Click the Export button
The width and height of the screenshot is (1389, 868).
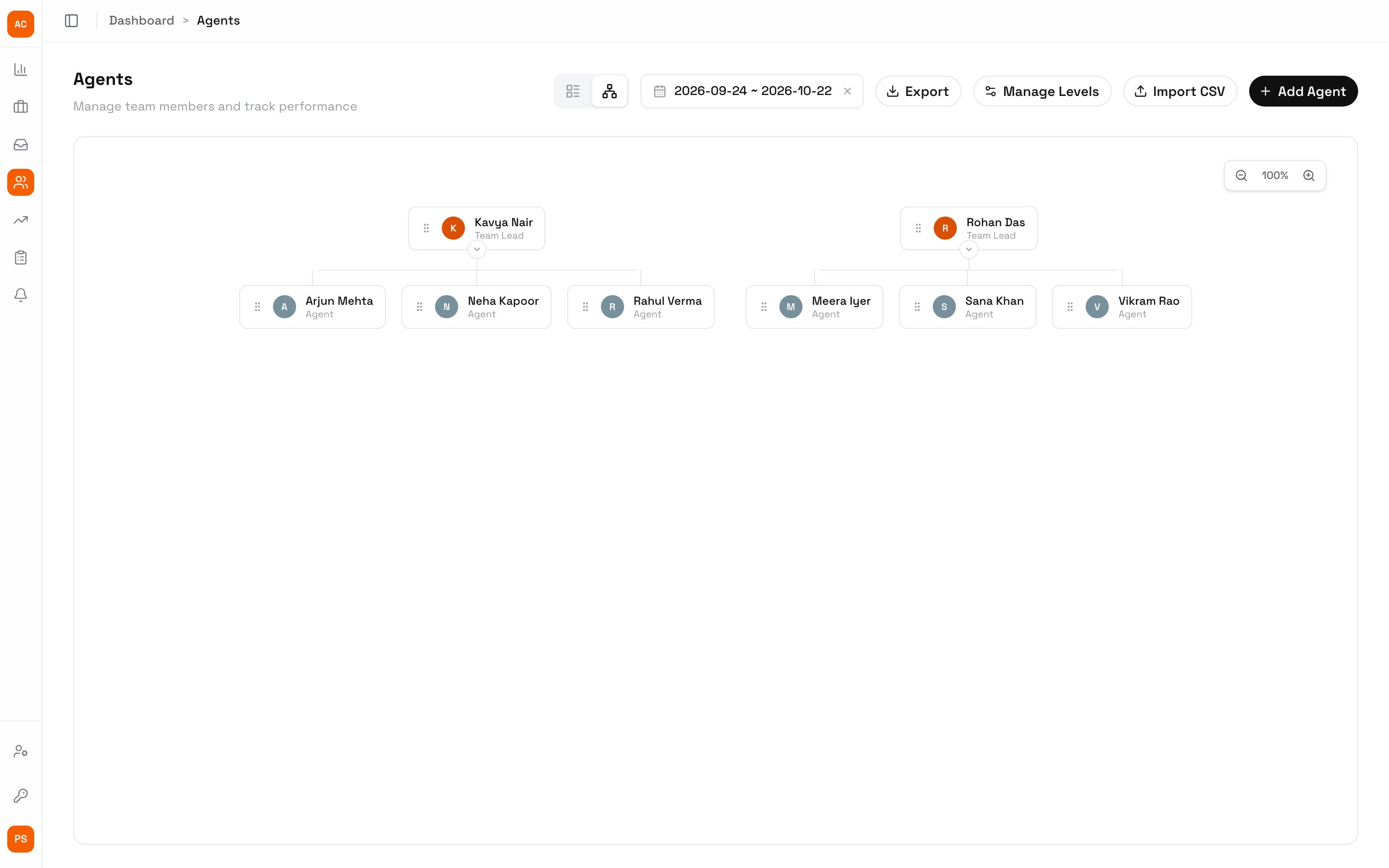918,91
